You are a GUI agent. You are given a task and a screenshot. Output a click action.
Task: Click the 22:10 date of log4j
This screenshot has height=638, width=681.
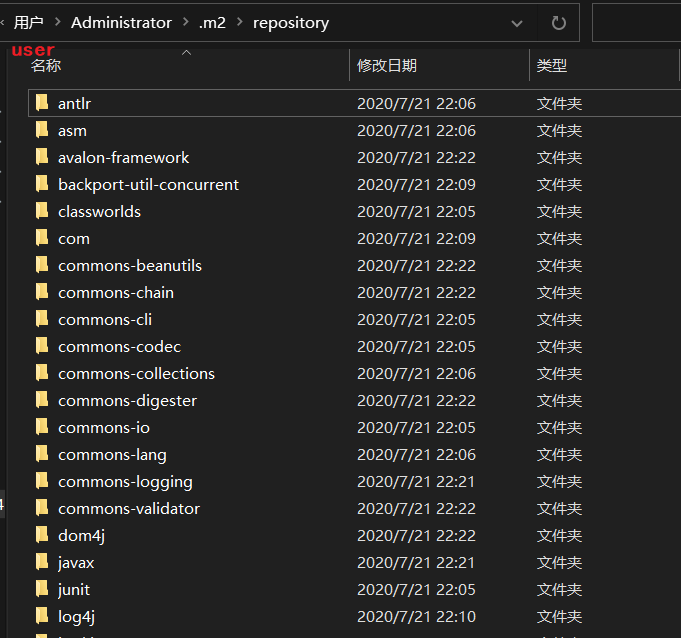pos(417,617)
